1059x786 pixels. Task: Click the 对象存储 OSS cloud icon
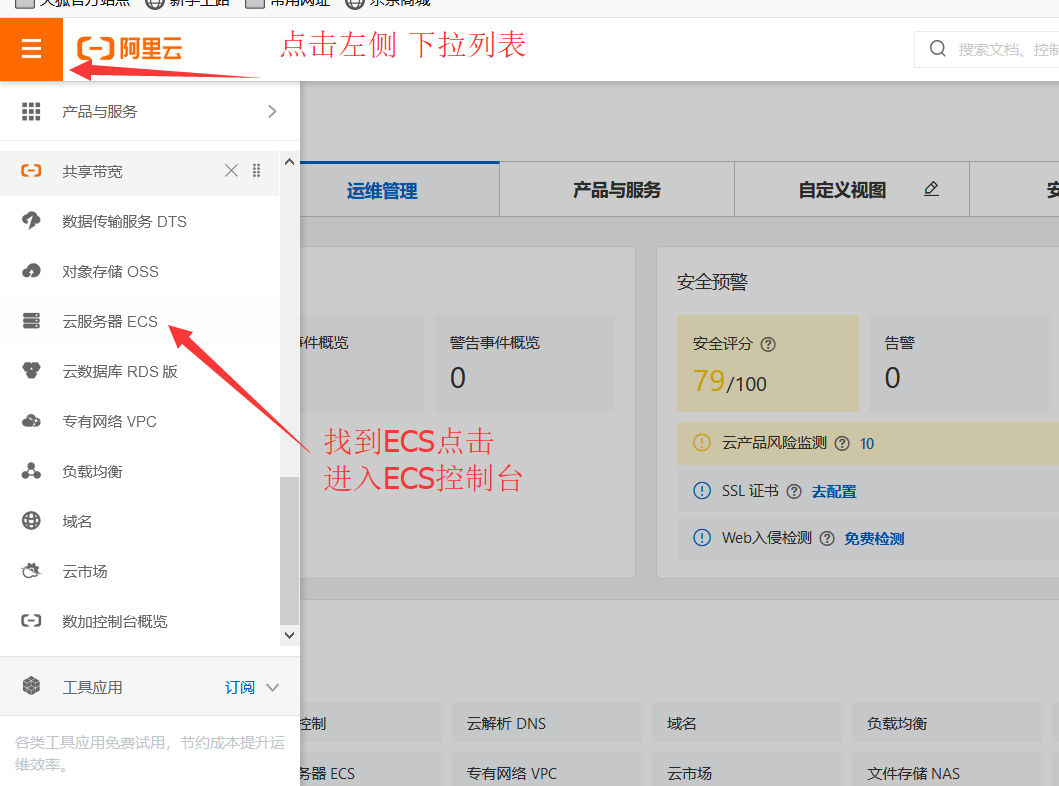pos(31,271)
